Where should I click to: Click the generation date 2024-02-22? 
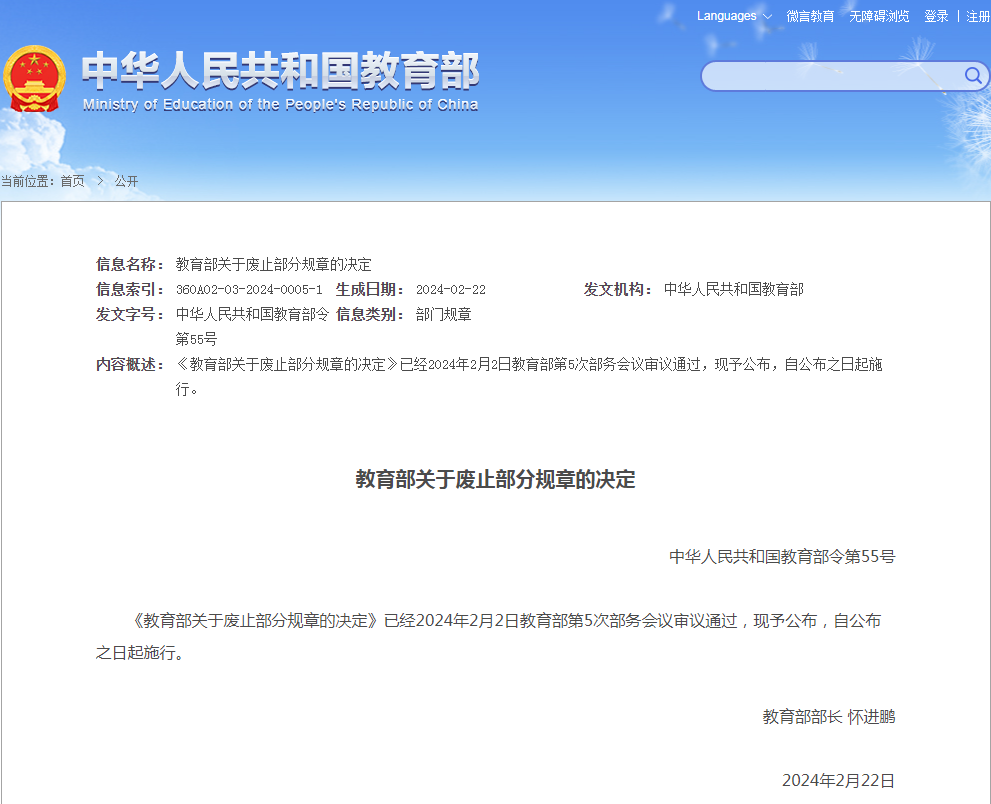[x=451, y=289]
